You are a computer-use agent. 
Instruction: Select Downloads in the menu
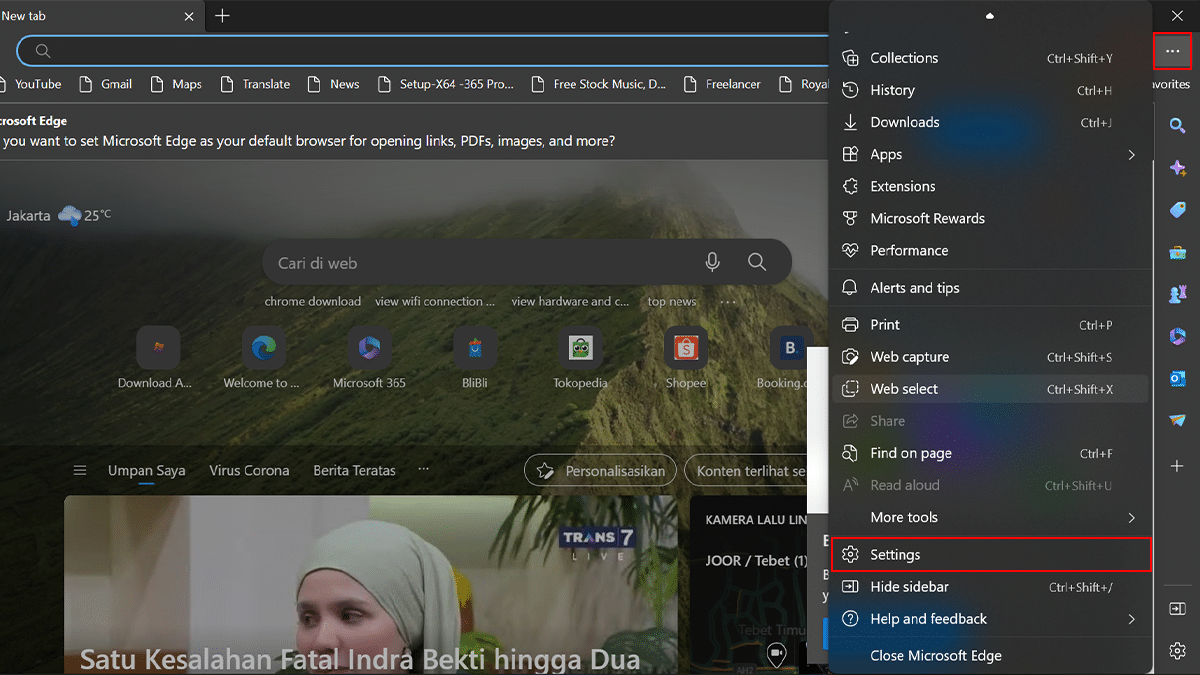pyautogui.click(x=904, y=122)
